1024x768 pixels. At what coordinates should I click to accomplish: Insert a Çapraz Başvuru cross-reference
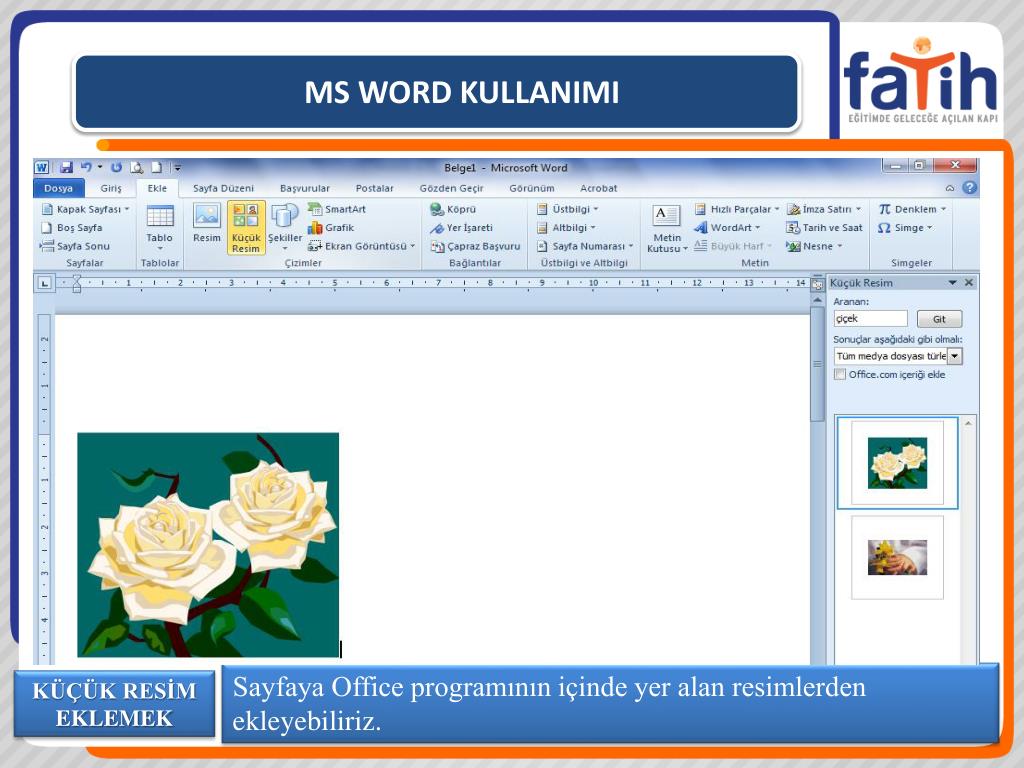(475, 246)
